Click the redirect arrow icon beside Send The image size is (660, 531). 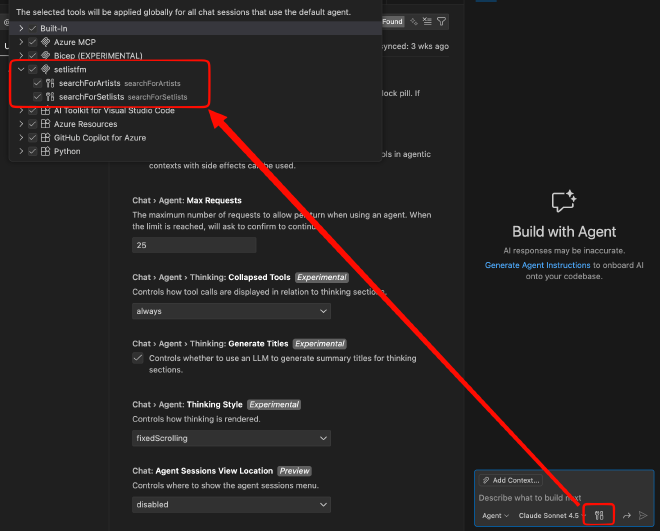(626, 515)
